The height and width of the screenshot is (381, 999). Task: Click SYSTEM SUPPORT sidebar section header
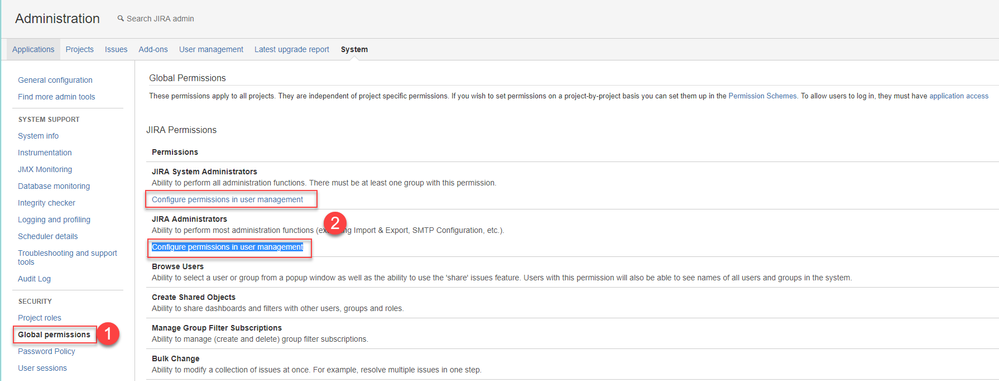coord(48,119)
